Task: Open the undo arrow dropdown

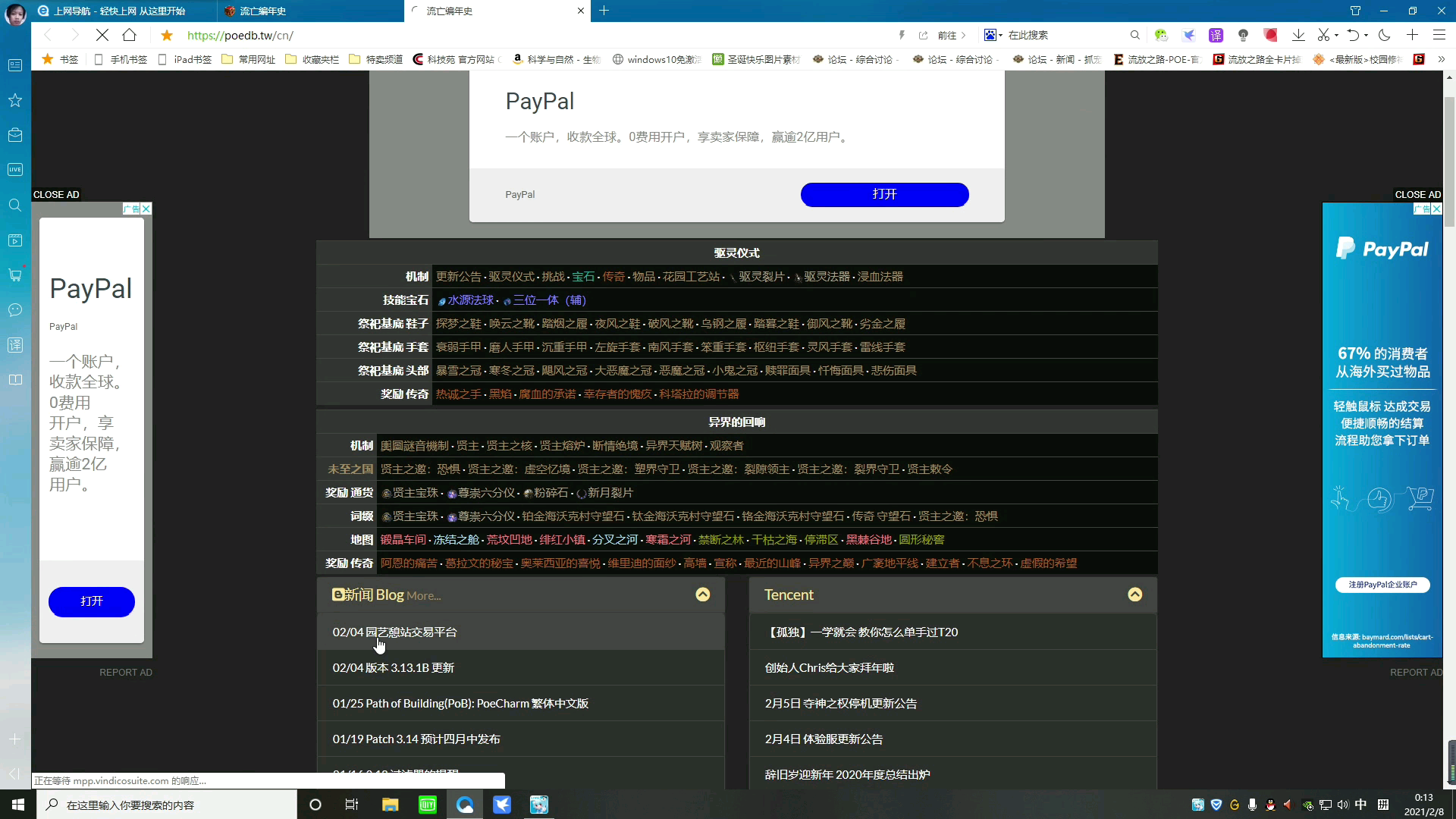Action: (1366, 35)
